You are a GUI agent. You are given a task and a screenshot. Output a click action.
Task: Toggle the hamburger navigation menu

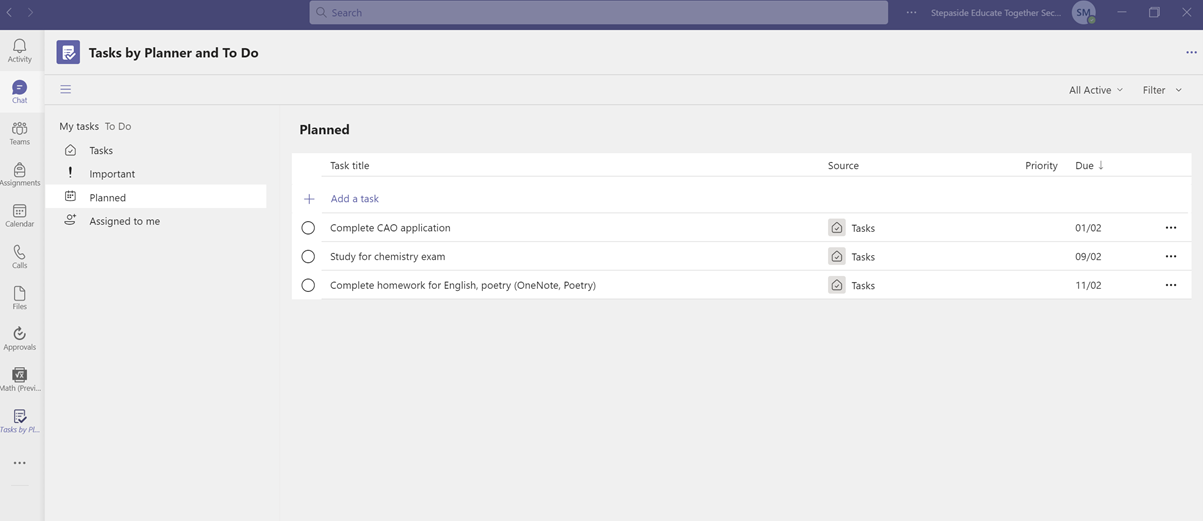[x=66, y=89]
